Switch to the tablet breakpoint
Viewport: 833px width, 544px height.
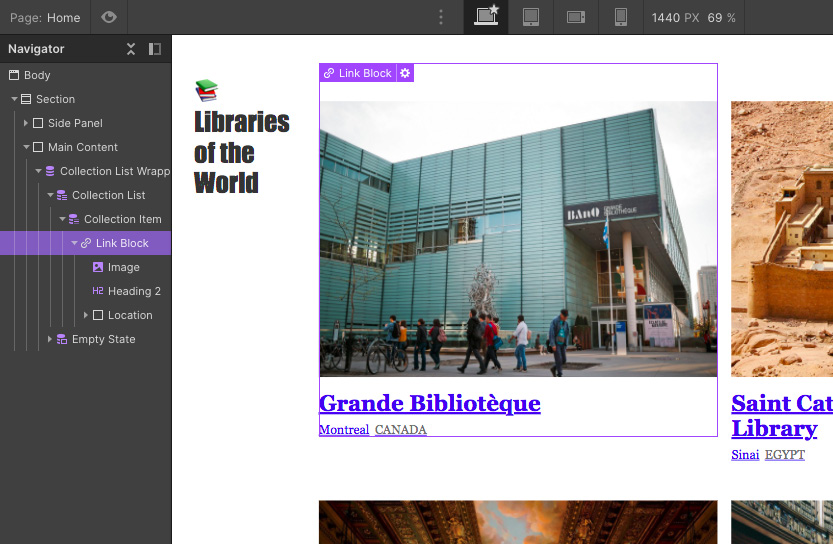coord(531,17)
